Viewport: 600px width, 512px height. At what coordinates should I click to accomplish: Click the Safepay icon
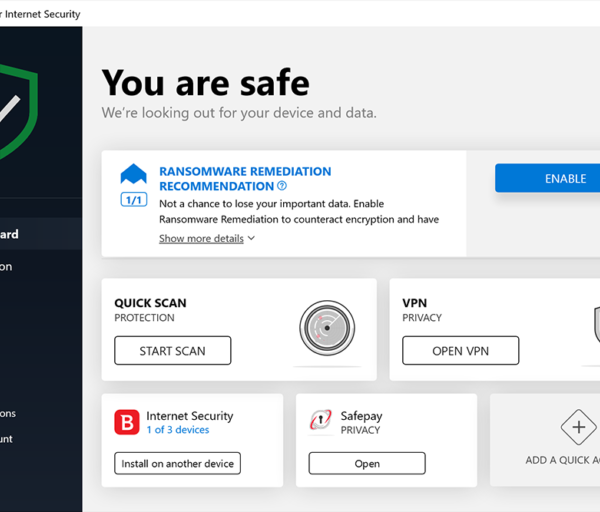click(321, 420)
